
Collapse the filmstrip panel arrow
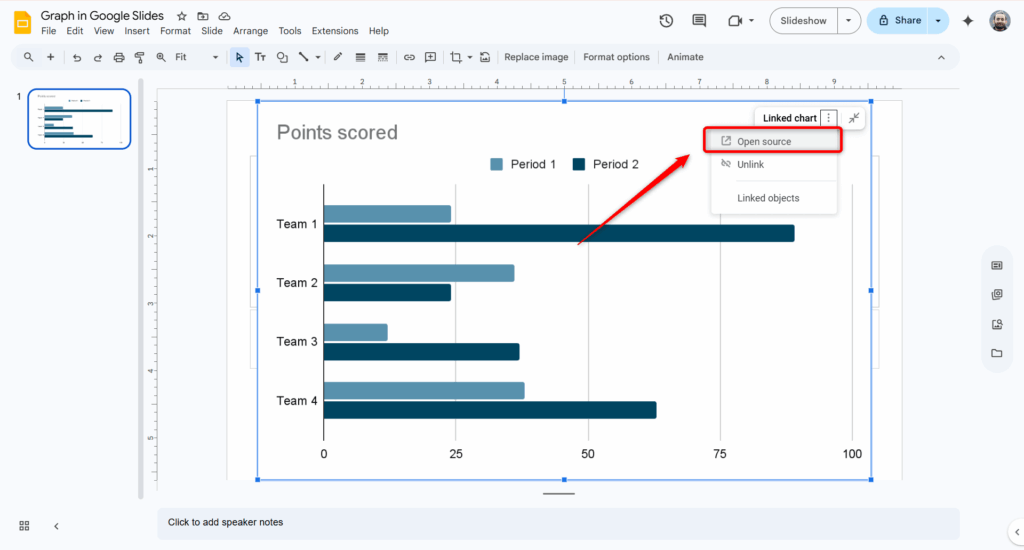56,525
